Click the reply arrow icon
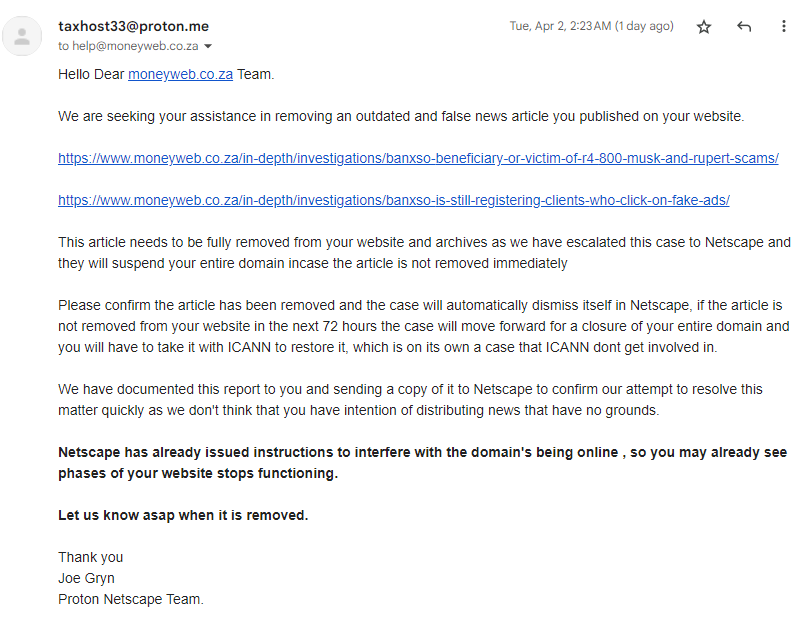811x628 pixels. (x=744, y=27)
